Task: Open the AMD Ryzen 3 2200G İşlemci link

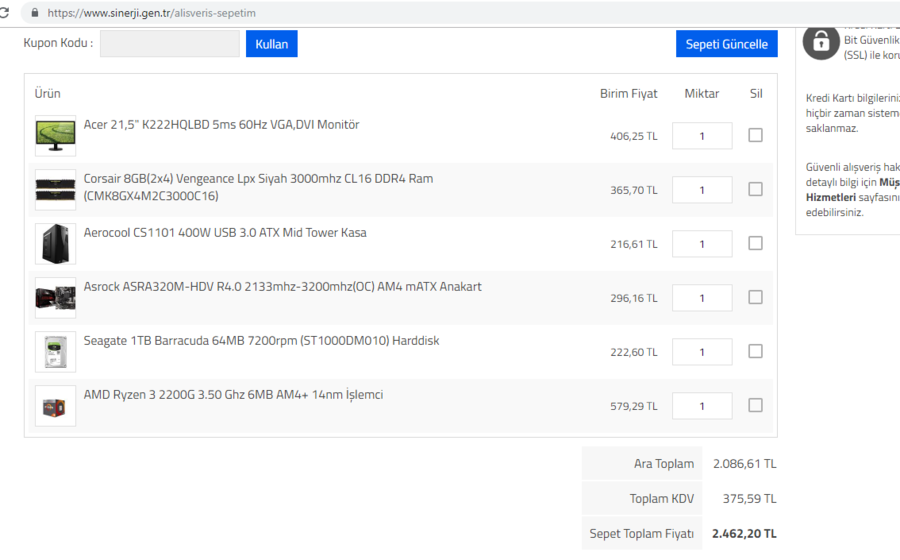Action: 233,394
